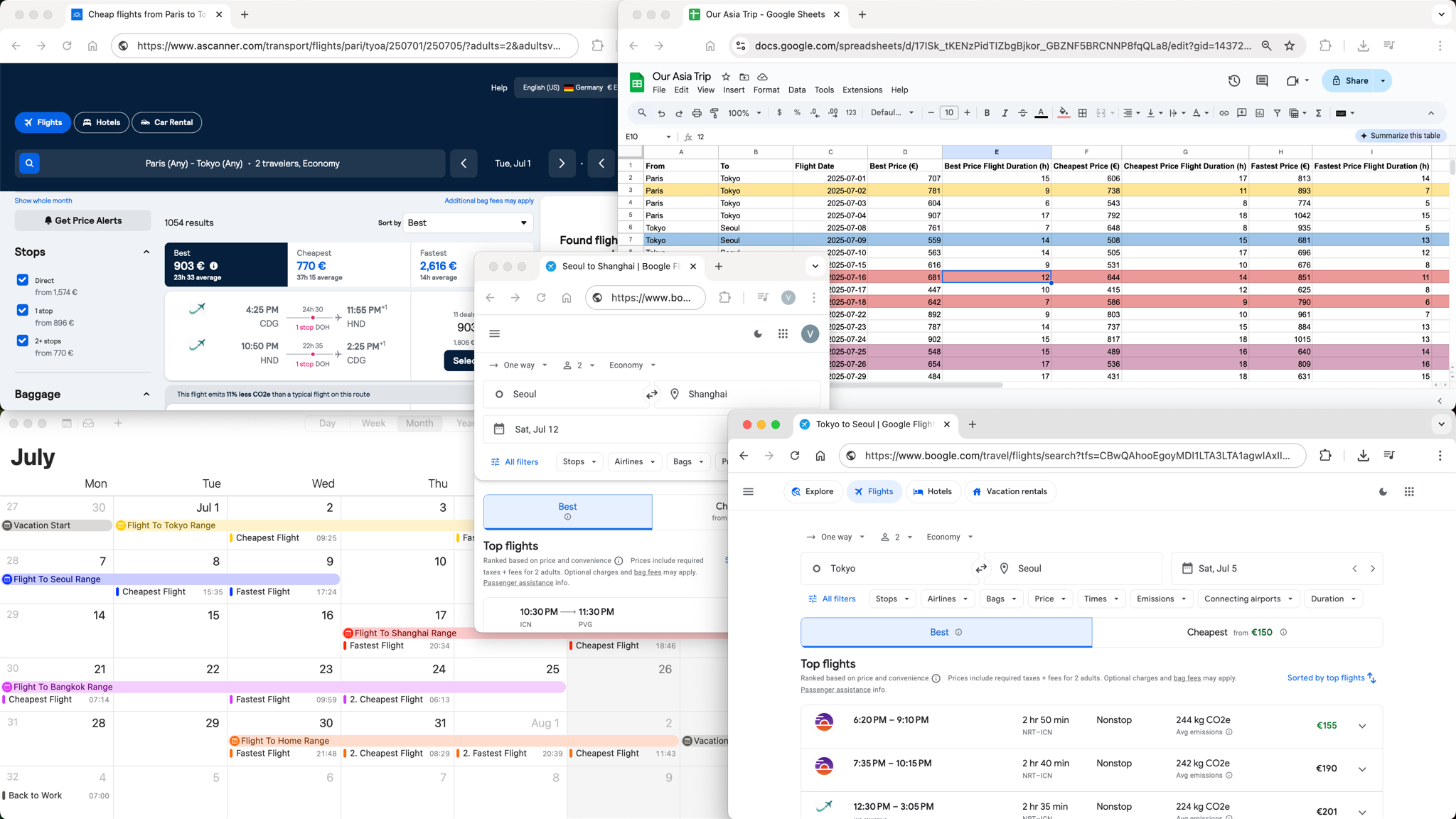Image resolution: width=1456 pixels, height=819 pixels.
Task: Click the Get Price Alerts button
Action: (82, 220)
